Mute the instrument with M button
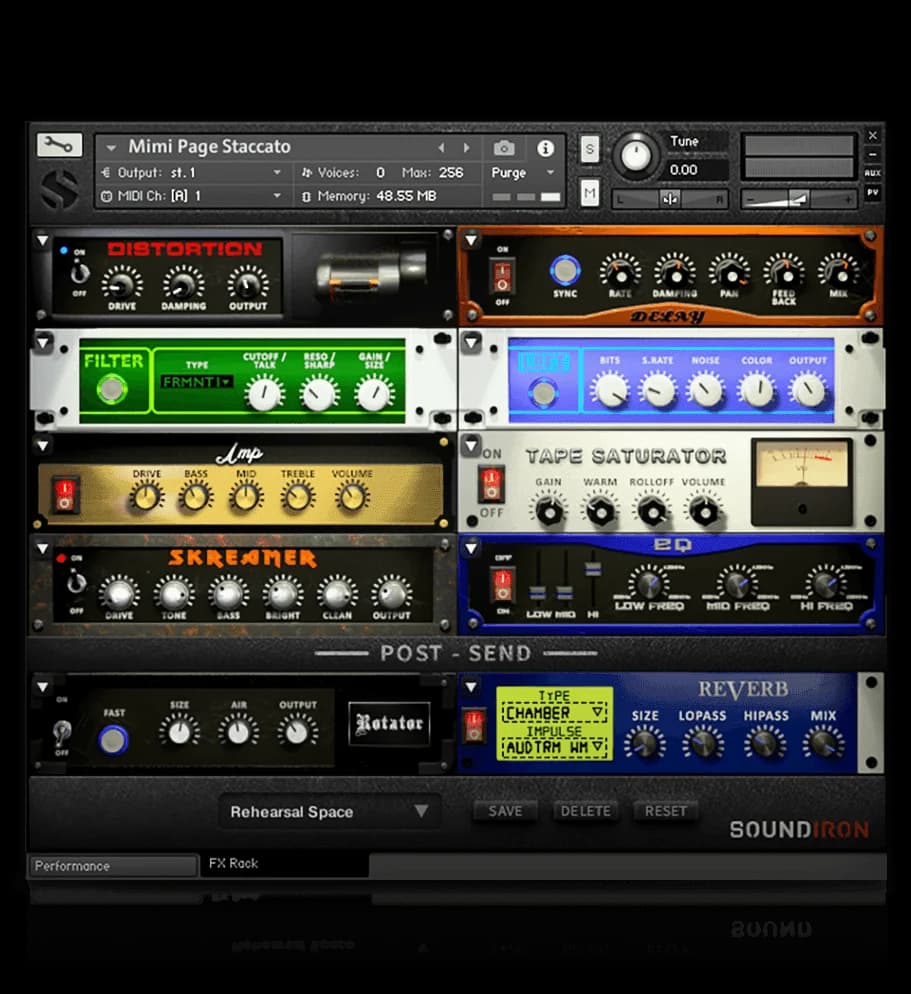Screen dimensions: 911x994 pos(589,192)
